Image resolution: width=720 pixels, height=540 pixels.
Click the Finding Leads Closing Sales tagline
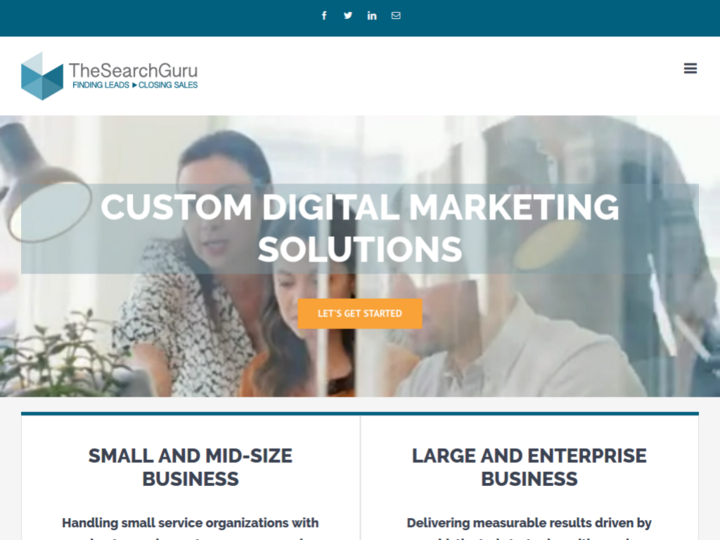135,85
